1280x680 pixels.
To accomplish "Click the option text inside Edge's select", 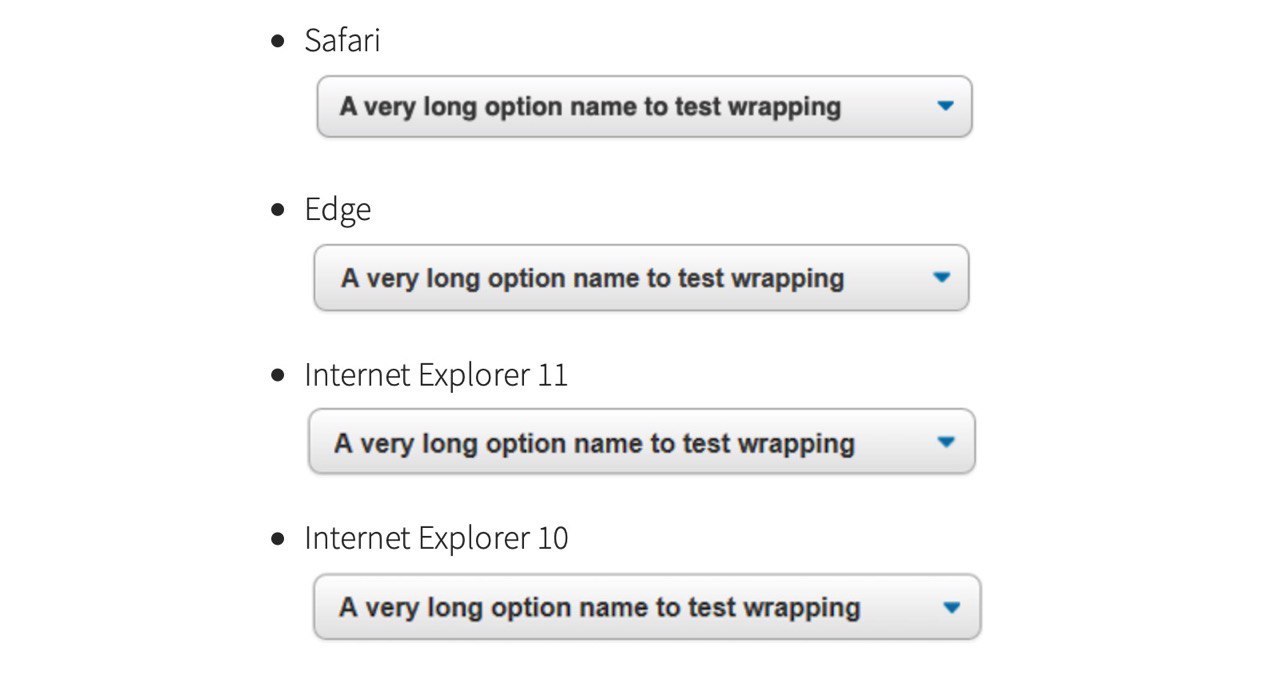I will coord(592,278).
